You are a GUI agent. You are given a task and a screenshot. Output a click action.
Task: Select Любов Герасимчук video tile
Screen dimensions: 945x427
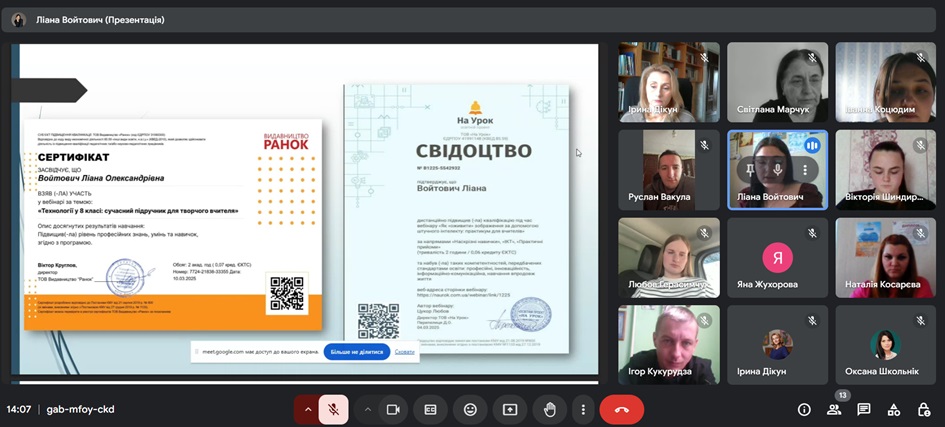669,258
